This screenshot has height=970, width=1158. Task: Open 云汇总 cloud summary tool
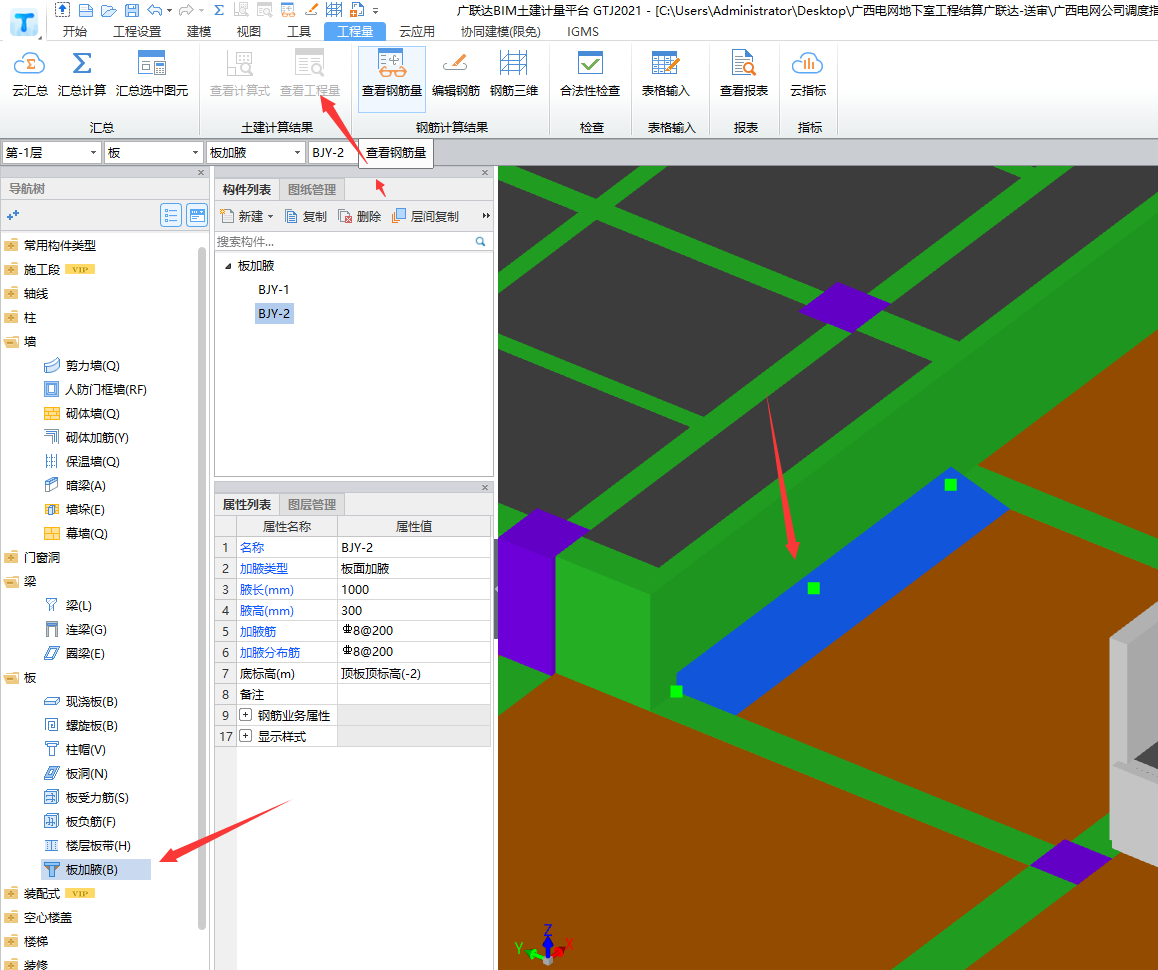tap(30, 75)
